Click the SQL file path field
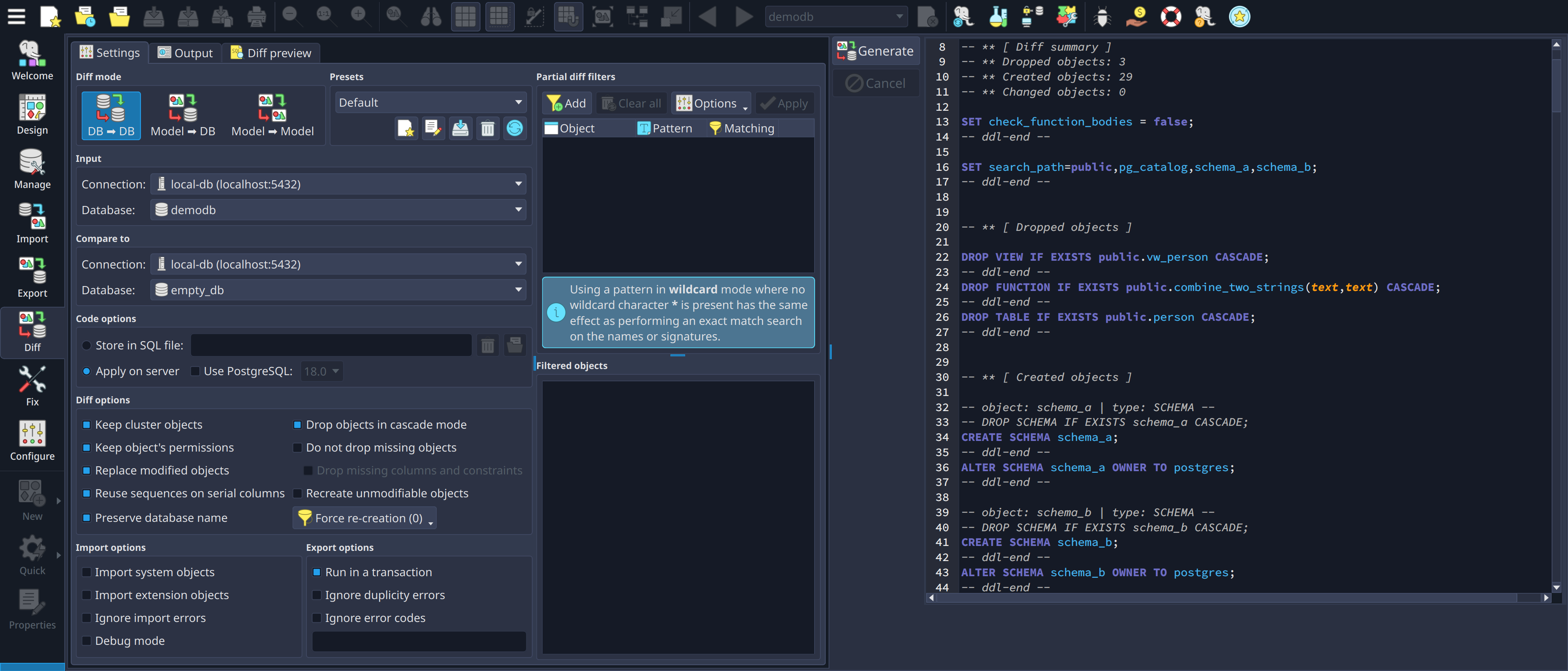The image size is (1568, 671). tap(331, 345)
